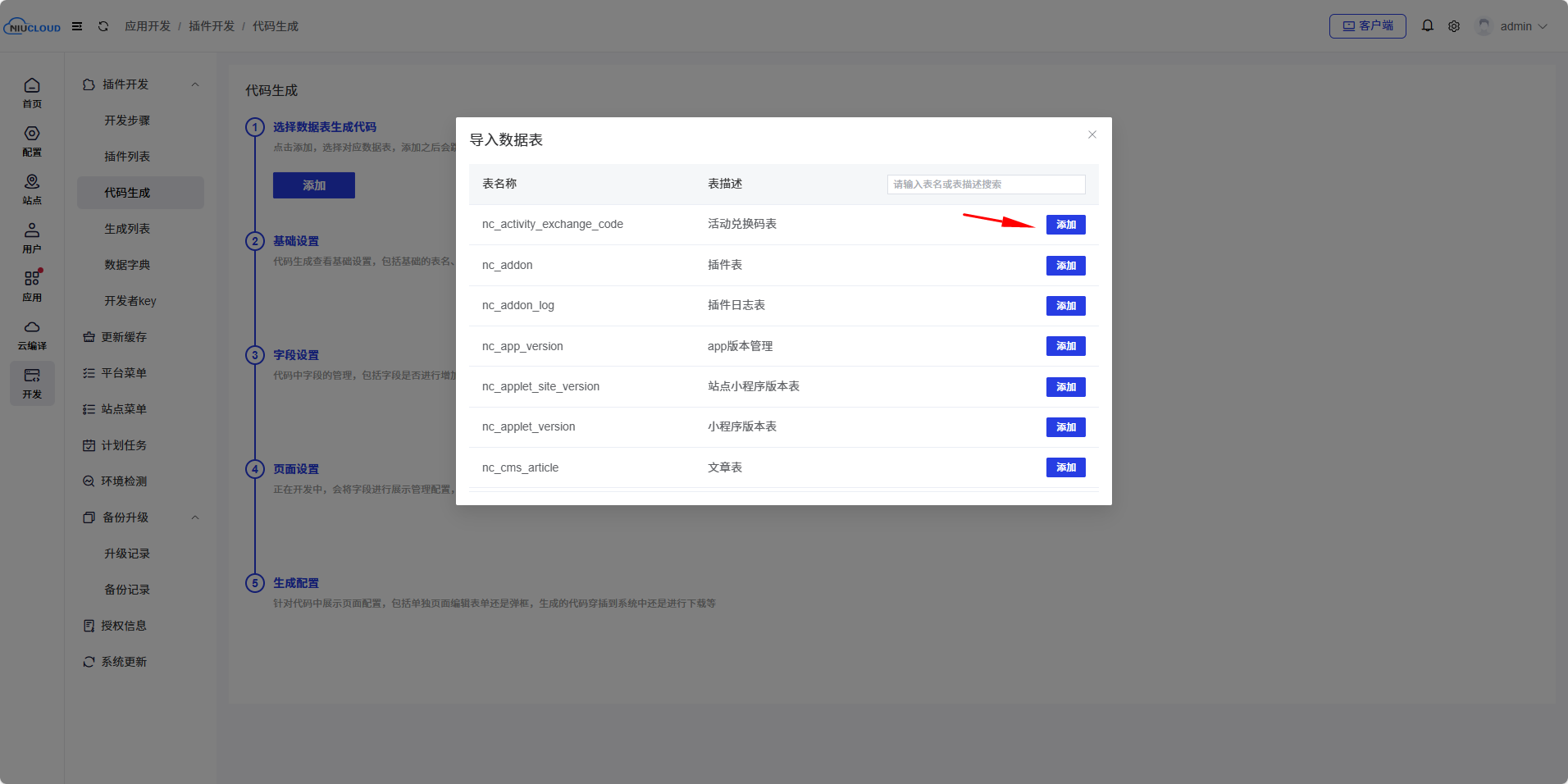1568x784 pixels.
Task: Select the 用户 users icon in sidebar
Action: pyautogui.click(x=32, y=237)
